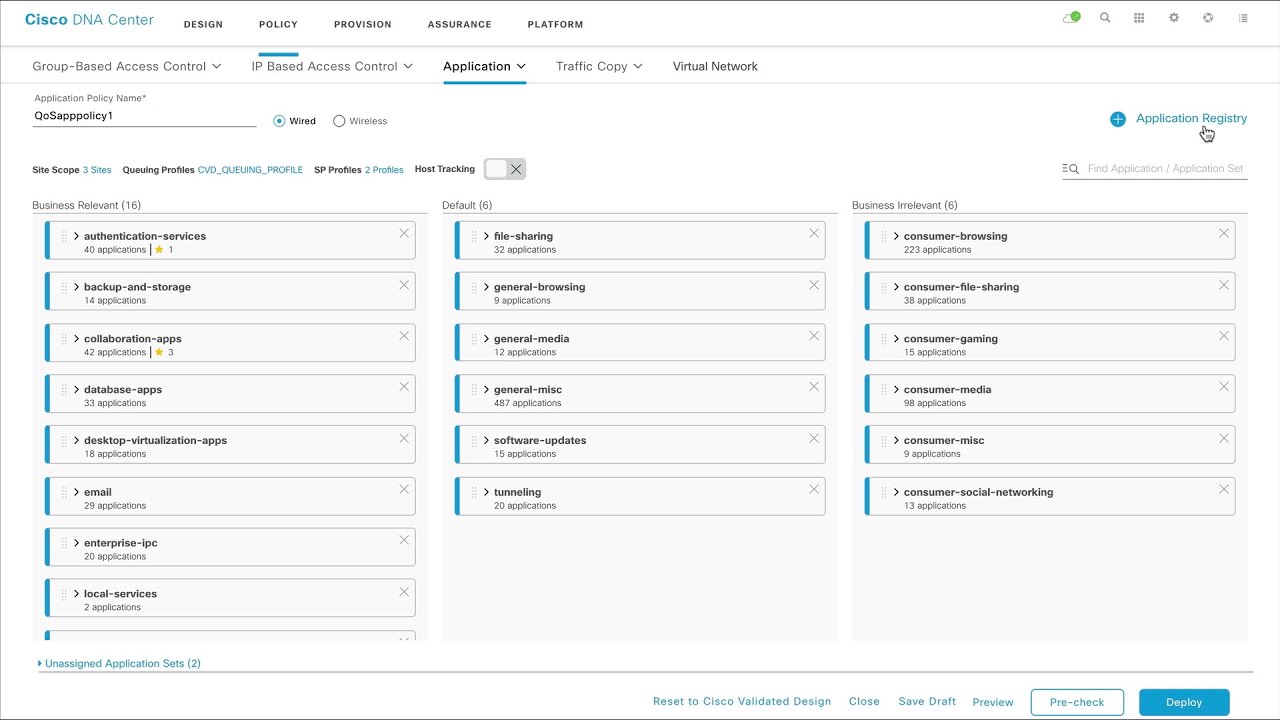Open the Group-Based Access Control dropdown

point(126,66)
